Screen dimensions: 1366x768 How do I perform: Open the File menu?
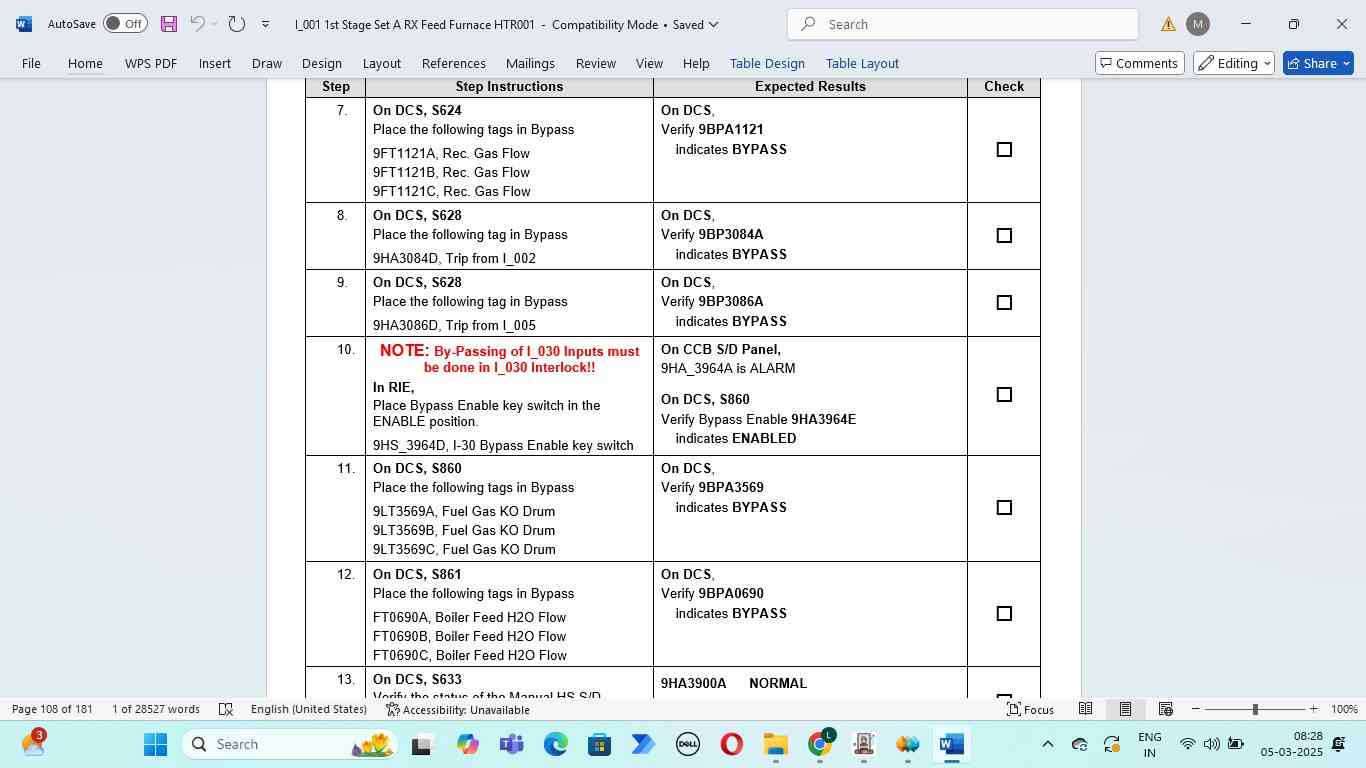pos(31,63)
